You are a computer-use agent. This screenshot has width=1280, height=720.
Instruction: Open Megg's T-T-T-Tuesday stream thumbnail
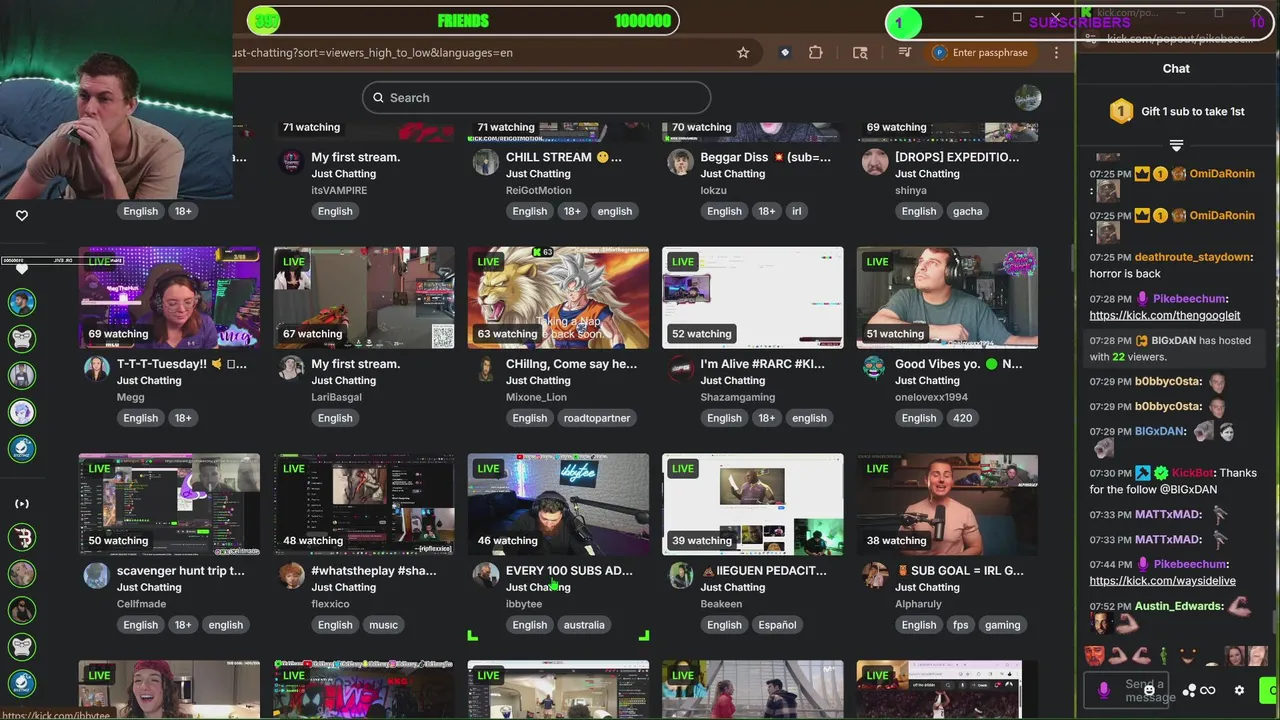click(x=169, y=298)
